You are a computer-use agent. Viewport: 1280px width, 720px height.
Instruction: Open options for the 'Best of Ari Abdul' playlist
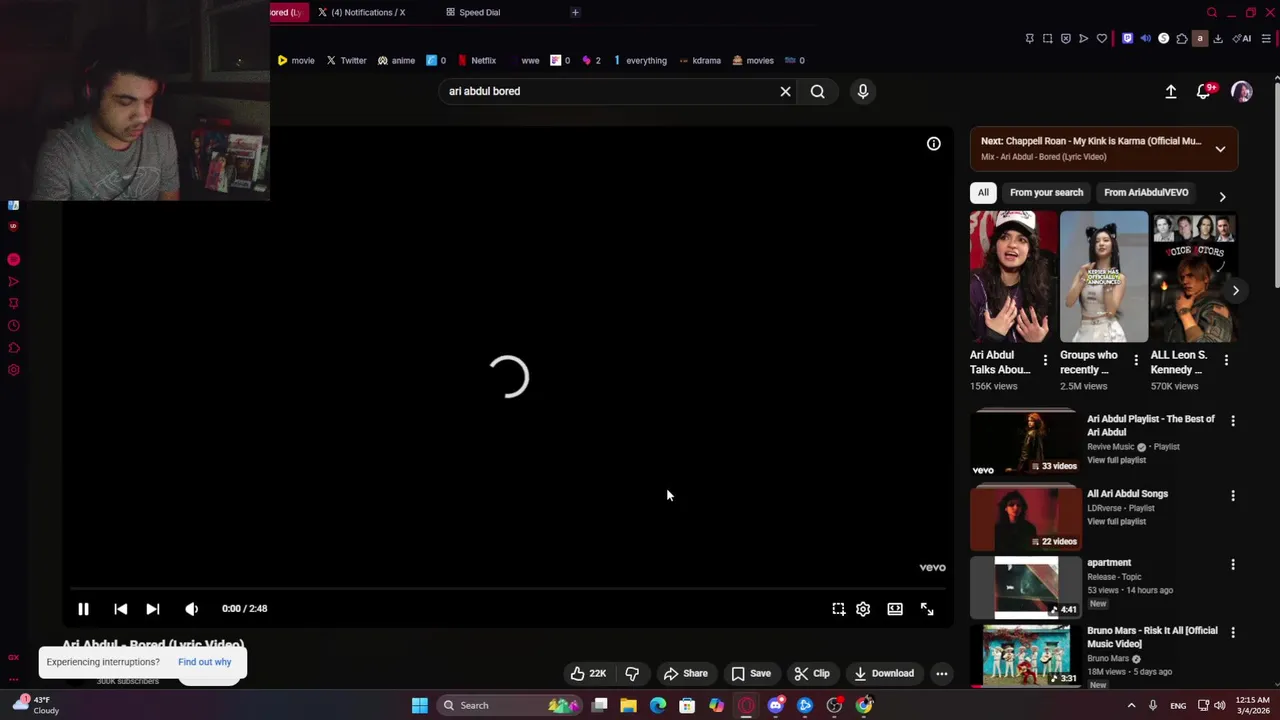click(x=1232, y=421)
